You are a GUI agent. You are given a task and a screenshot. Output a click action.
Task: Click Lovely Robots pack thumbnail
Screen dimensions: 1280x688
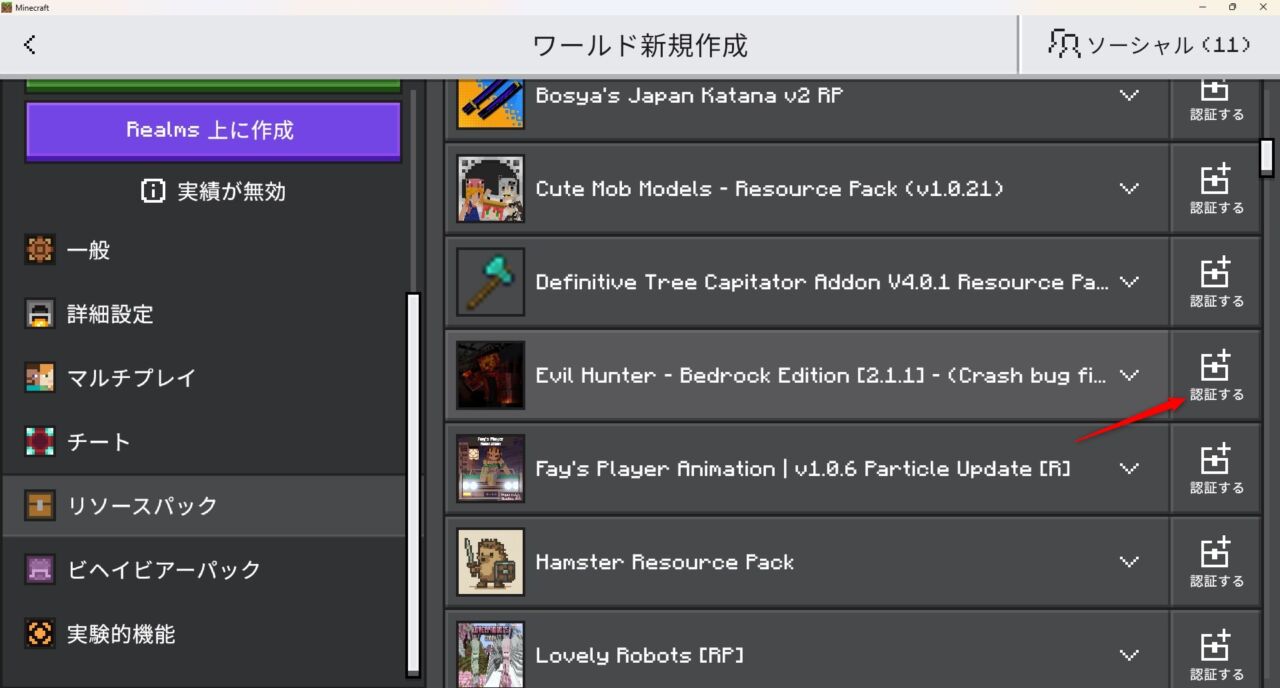coord(491,654)
